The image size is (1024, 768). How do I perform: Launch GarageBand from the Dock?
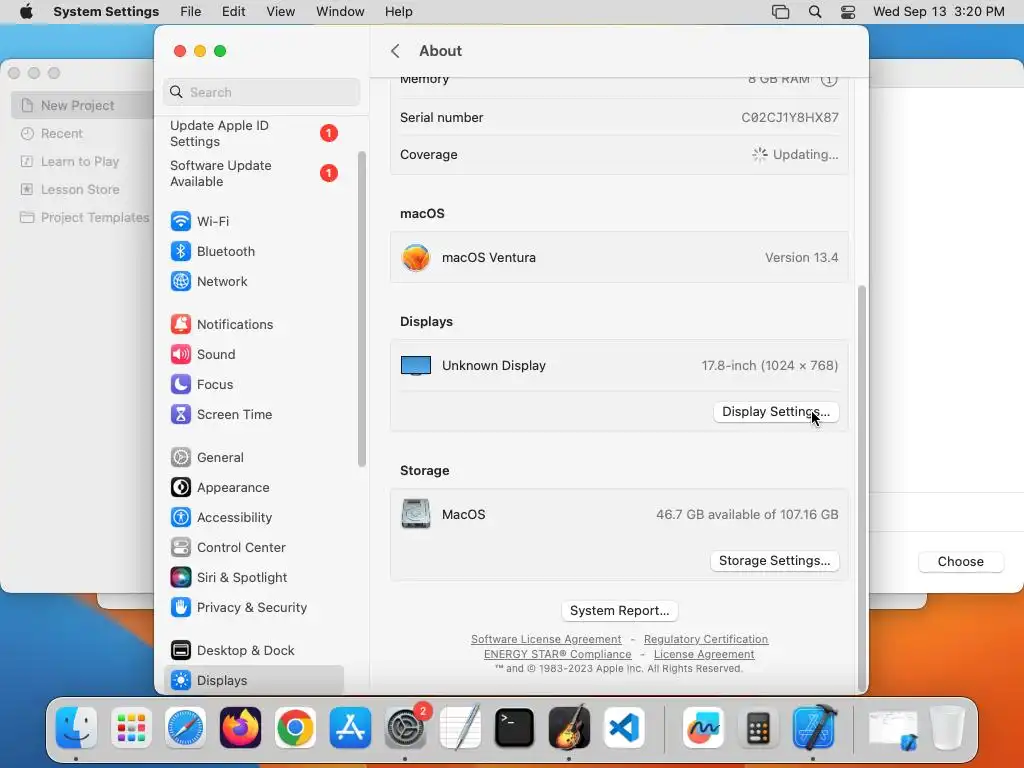(569, 728)
